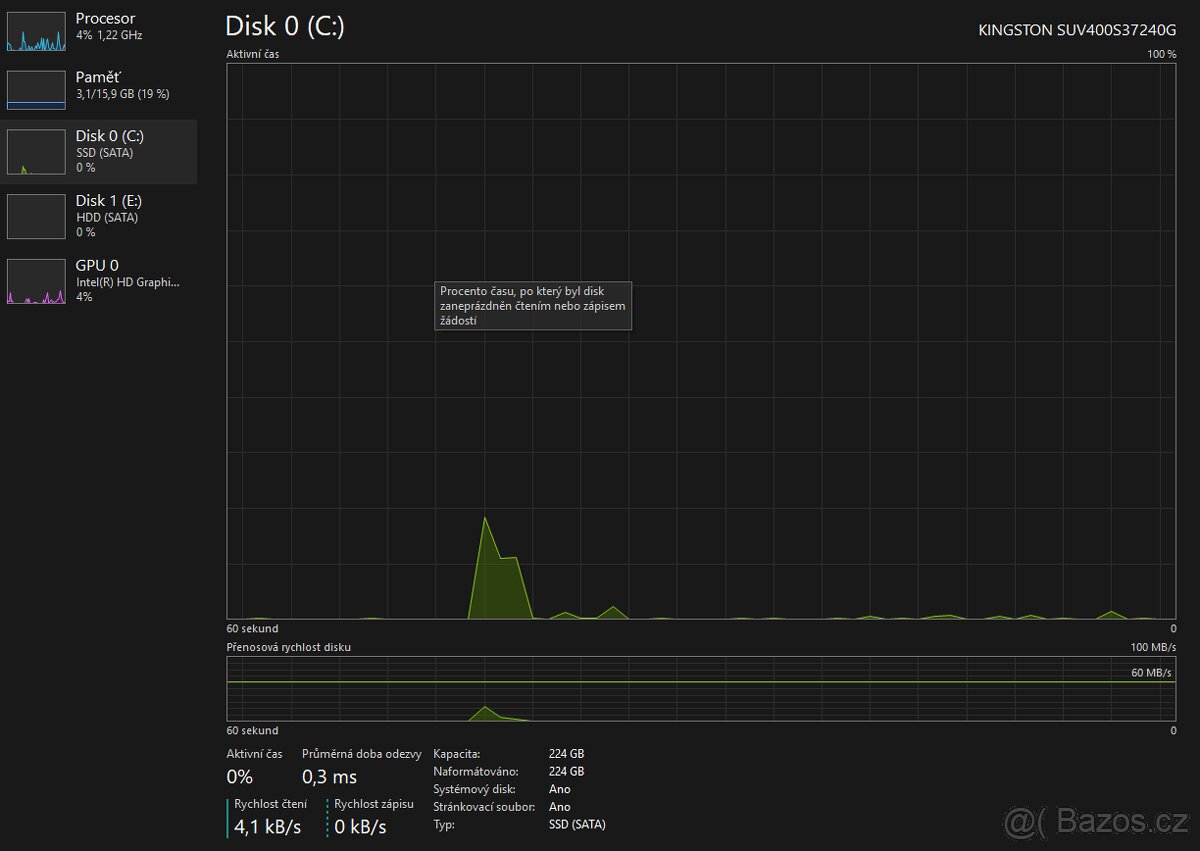The width and height of the screenshot is (1200, 851).
Task: Click the Disk 0 (C:) sidebar graph thumbnail
Action: pyautogui.click(x=36, y=152)
